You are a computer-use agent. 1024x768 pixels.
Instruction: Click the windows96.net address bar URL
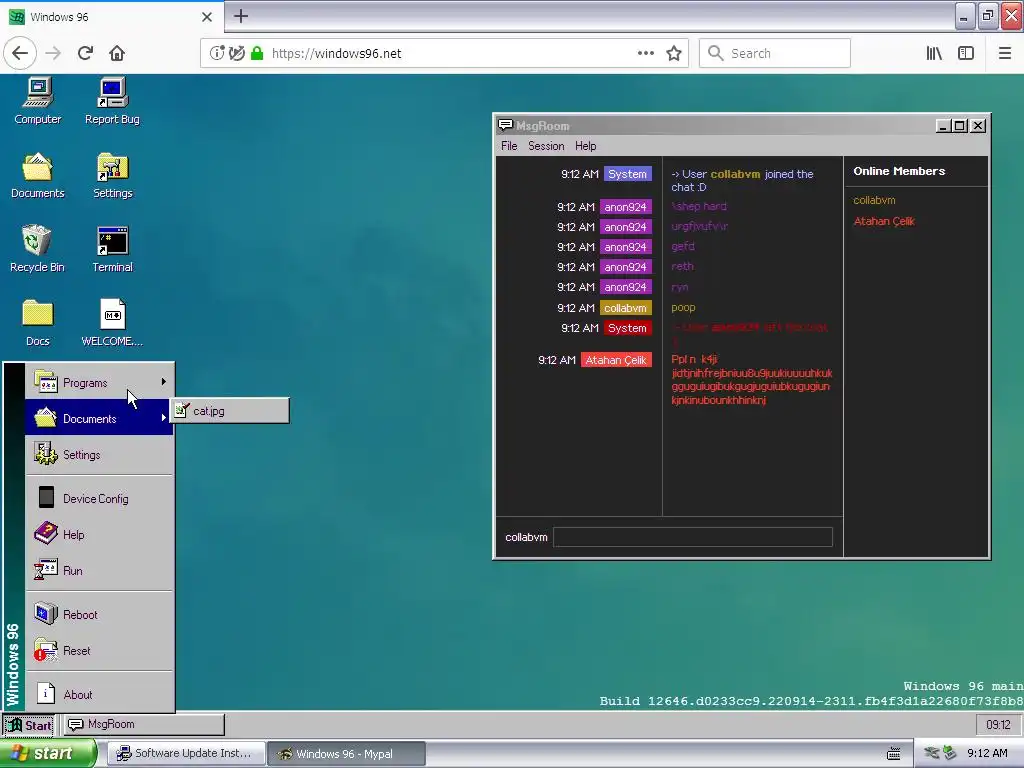(x=336, y=54)
